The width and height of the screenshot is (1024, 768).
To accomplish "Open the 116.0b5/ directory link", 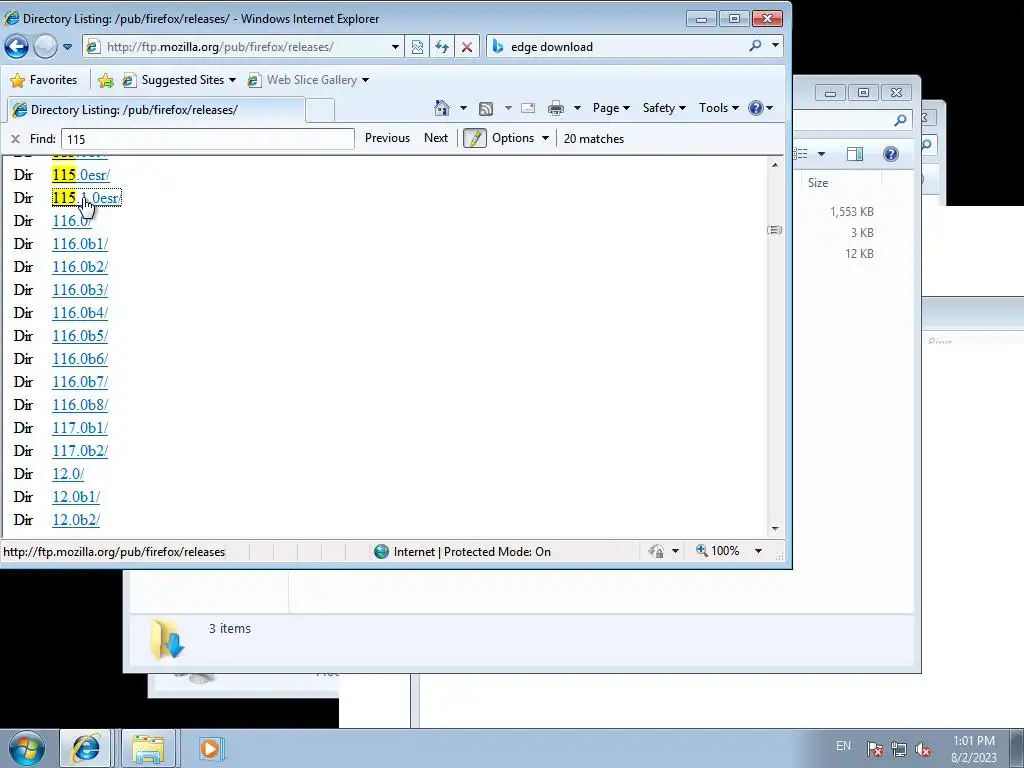I will pos(80,336).
